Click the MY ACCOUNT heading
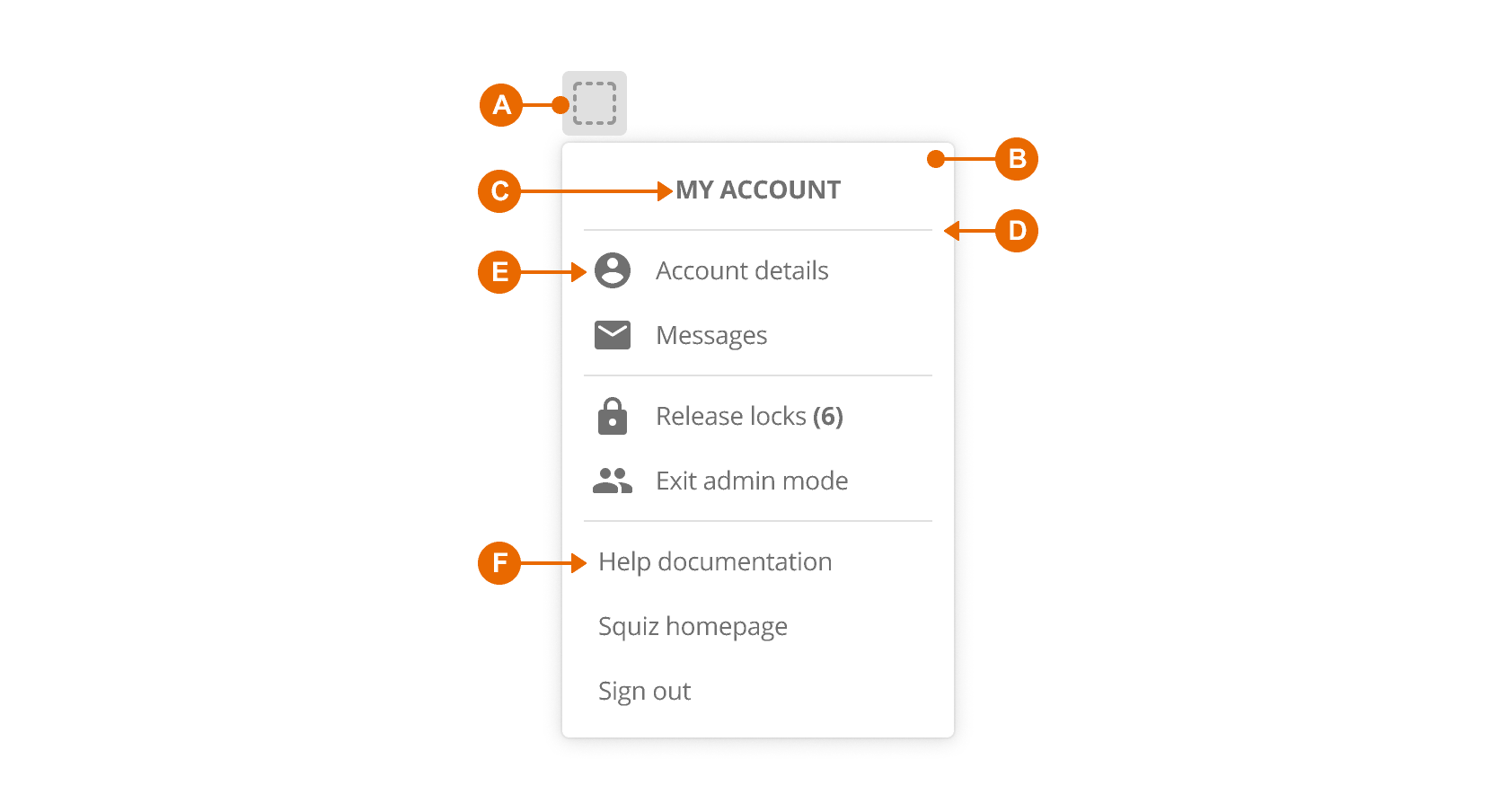 [x=758, y=190]
